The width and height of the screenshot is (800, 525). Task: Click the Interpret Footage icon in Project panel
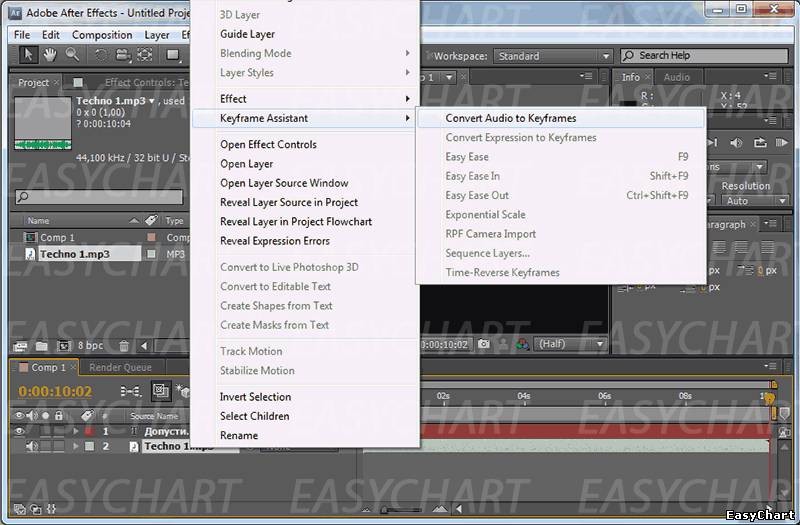(20, 346)
